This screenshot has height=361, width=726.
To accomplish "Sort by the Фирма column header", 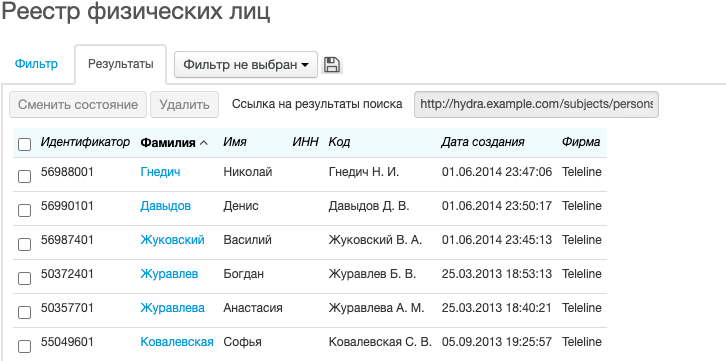I will pos(581,142).
